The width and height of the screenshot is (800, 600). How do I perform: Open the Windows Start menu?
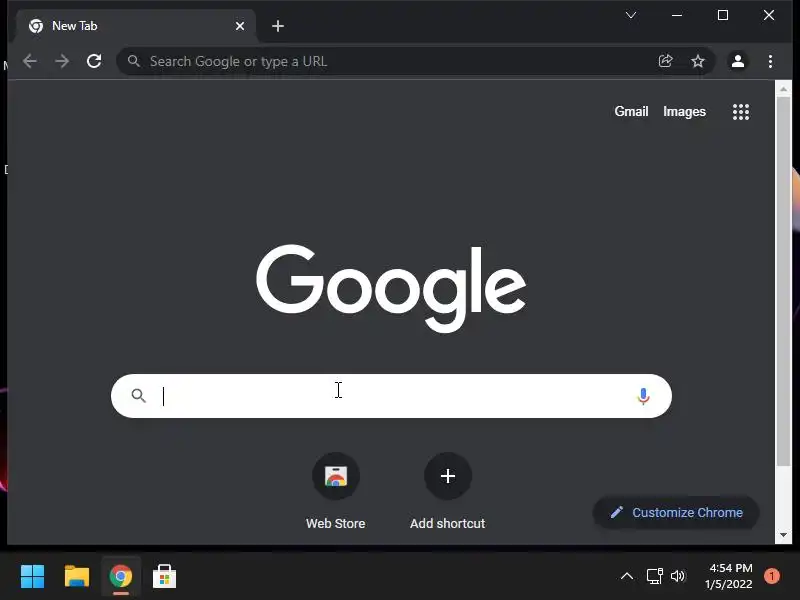click(33, 577)
